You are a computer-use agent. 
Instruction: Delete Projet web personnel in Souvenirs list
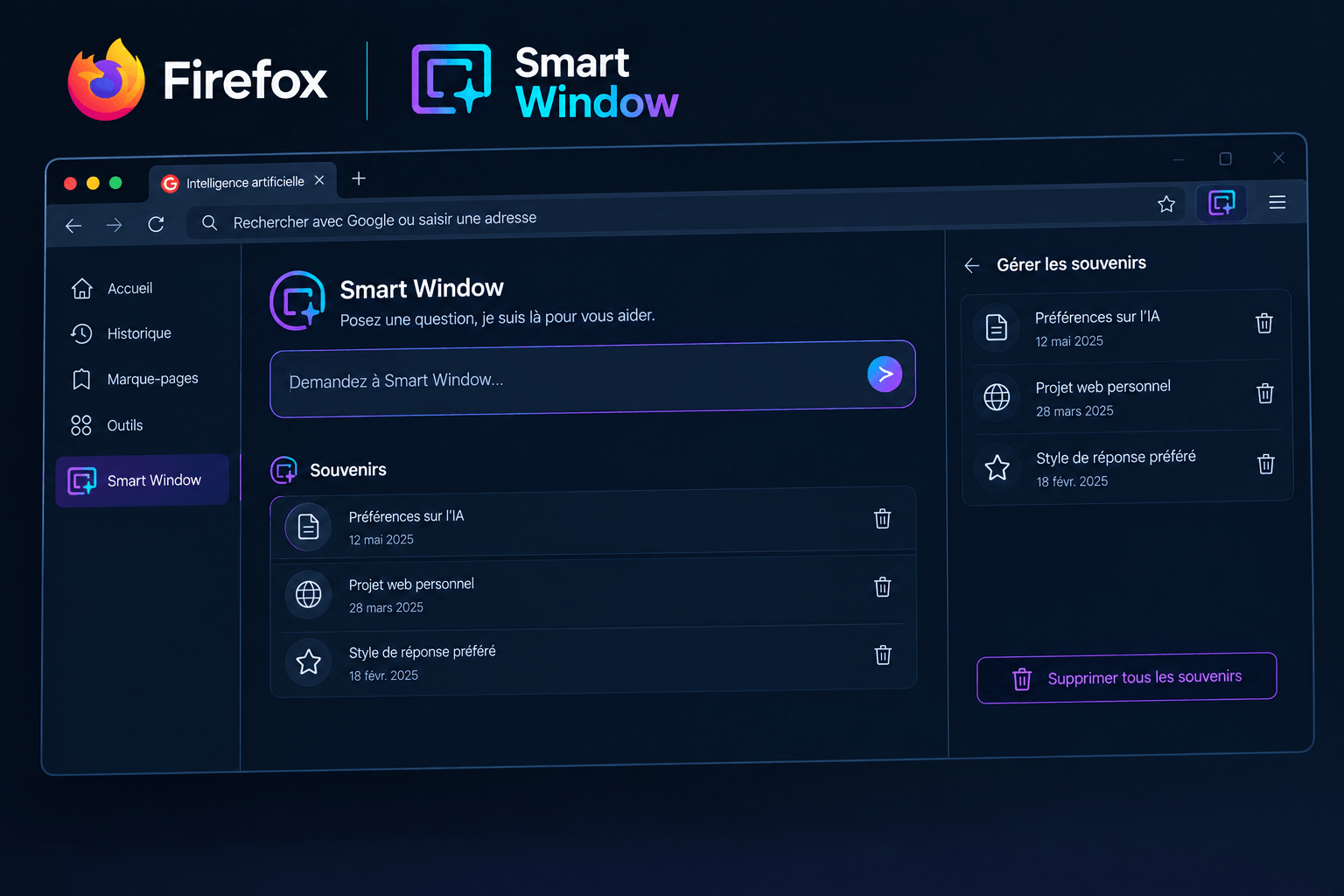pos(883,587)
